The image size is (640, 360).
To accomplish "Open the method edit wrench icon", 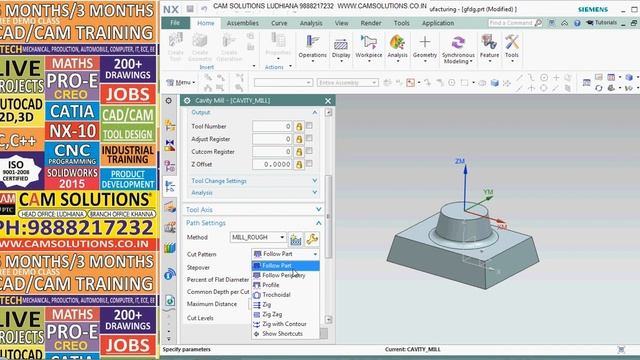I will tap(312, 239).
